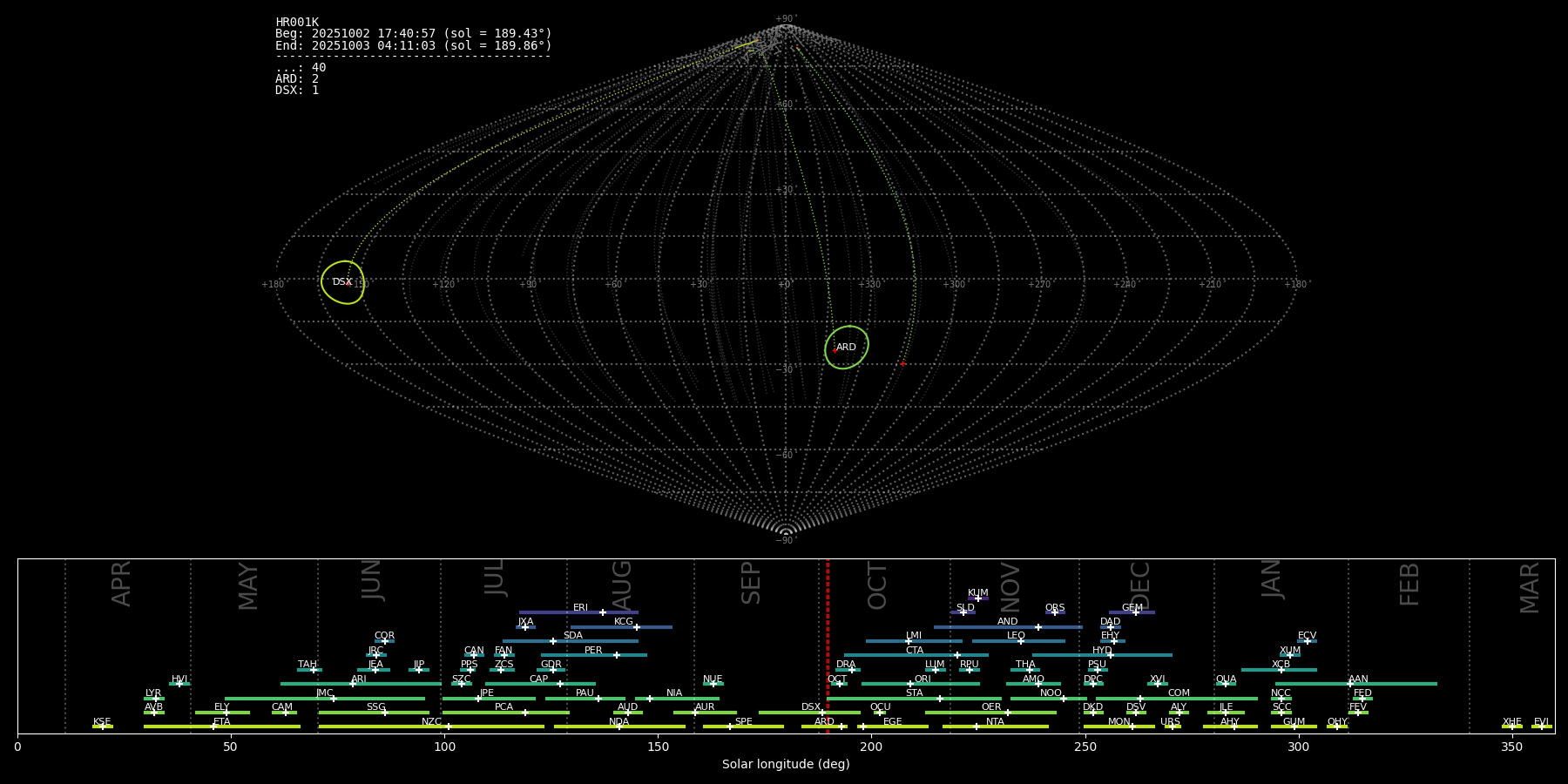Click the peak cross marker on the KUM bar
Screen dimensions: 1568x784
977,598
